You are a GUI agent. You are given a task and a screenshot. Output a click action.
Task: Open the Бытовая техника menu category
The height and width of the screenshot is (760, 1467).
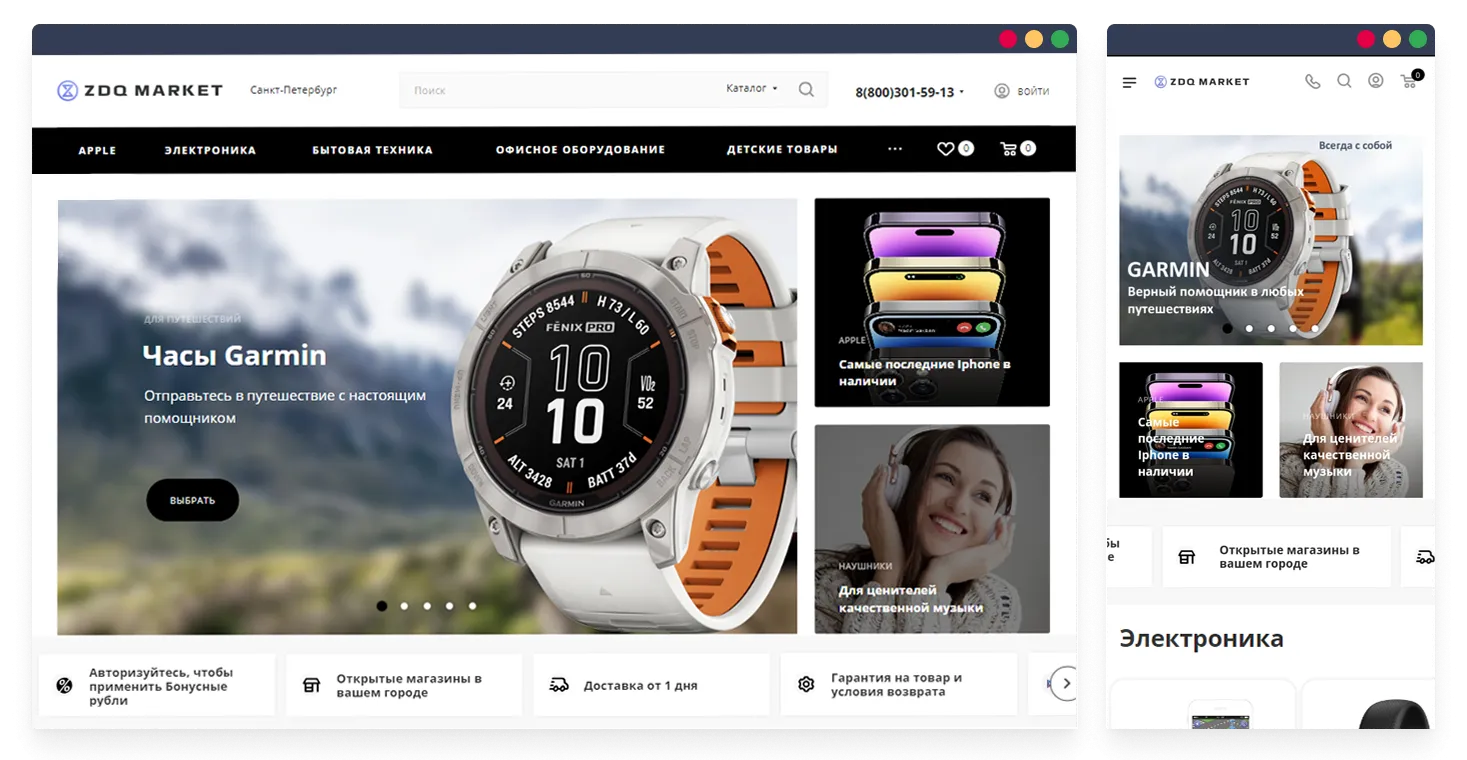point(372,150)
